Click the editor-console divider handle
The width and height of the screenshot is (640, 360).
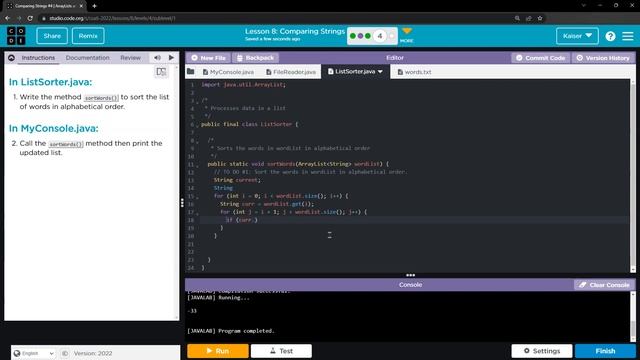(x=410, y=275)
